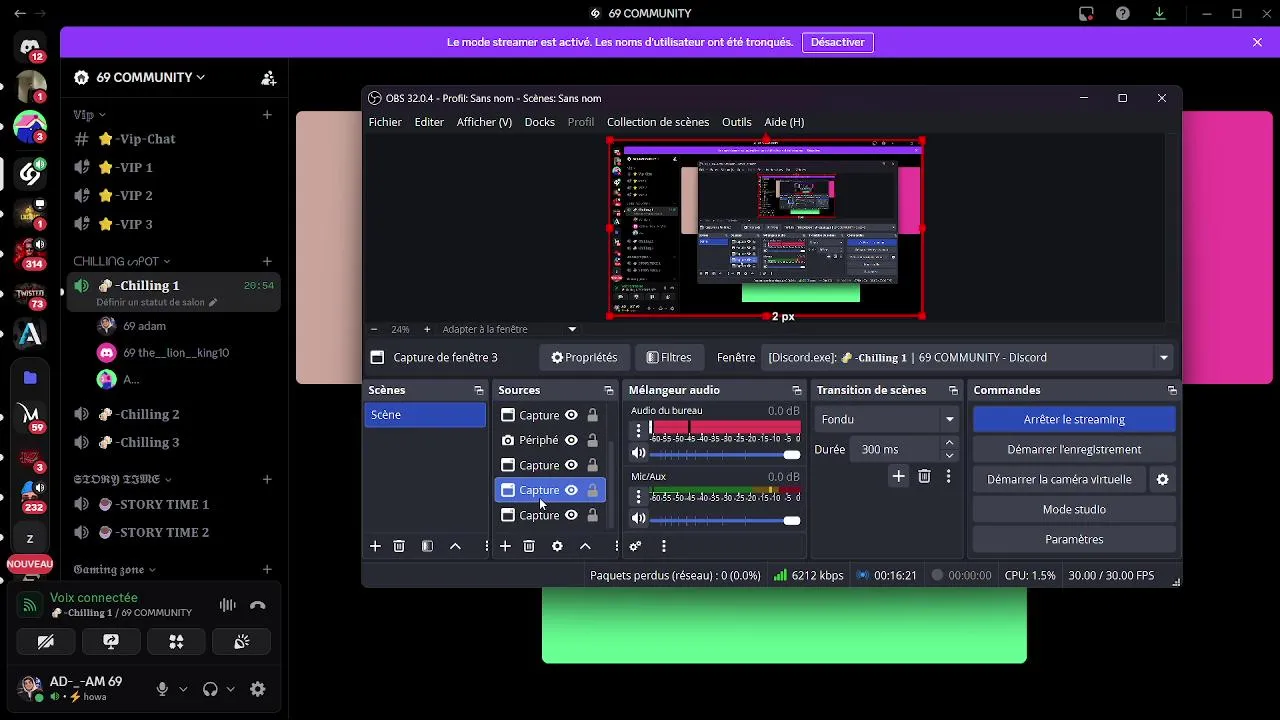Remove selected source with Sources trash icon
The height and width of the screenshot is (720, 1280).
(529, 546)
